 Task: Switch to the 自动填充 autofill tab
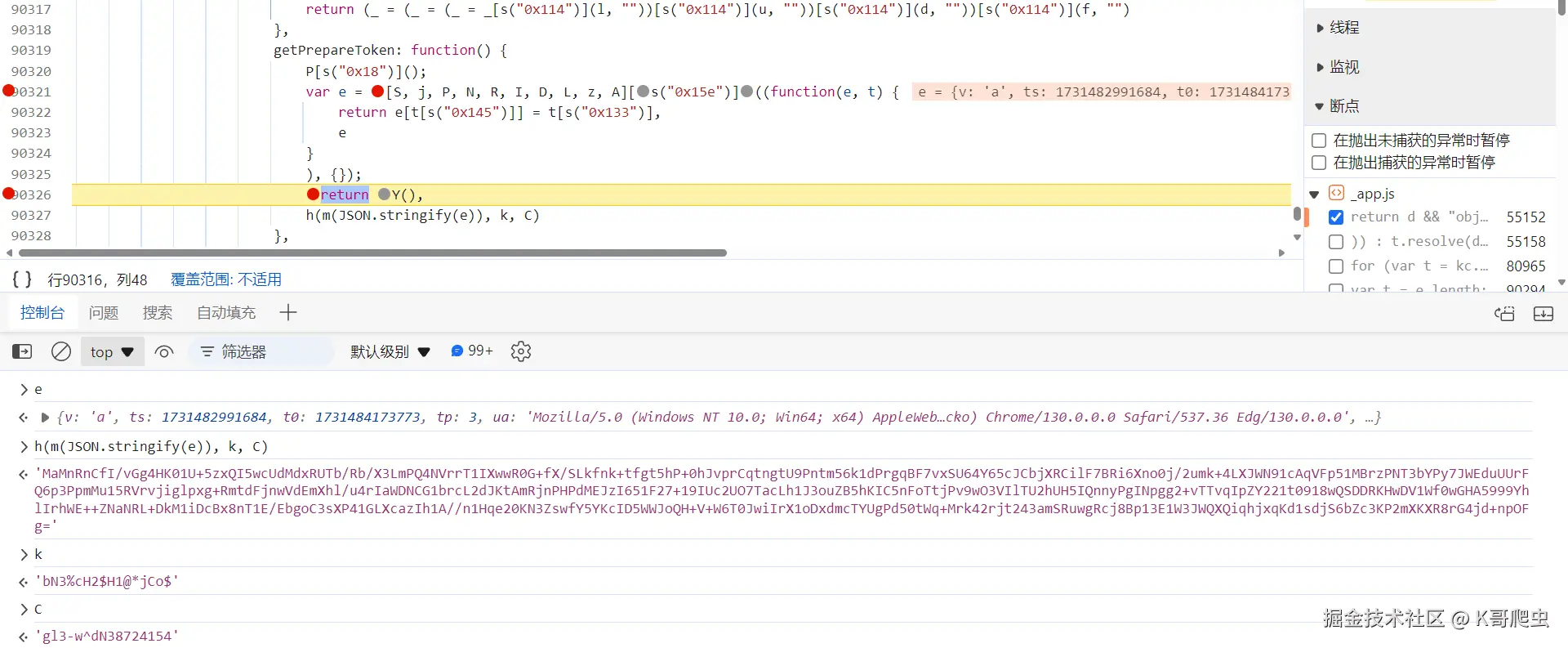point(226,312)
